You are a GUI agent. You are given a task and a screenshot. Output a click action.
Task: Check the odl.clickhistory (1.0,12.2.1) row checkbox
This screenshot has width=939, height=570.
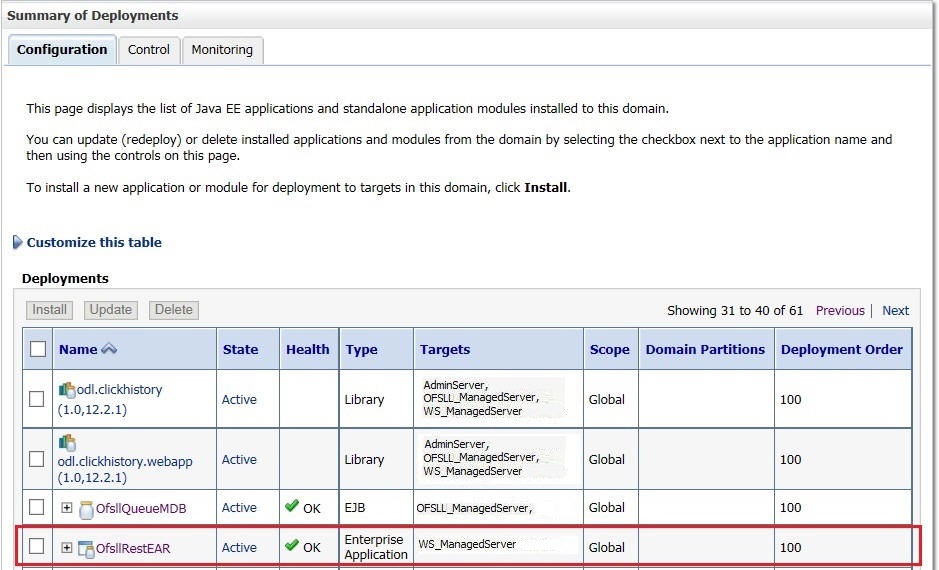pyautogui.click(x=37, y=399)
